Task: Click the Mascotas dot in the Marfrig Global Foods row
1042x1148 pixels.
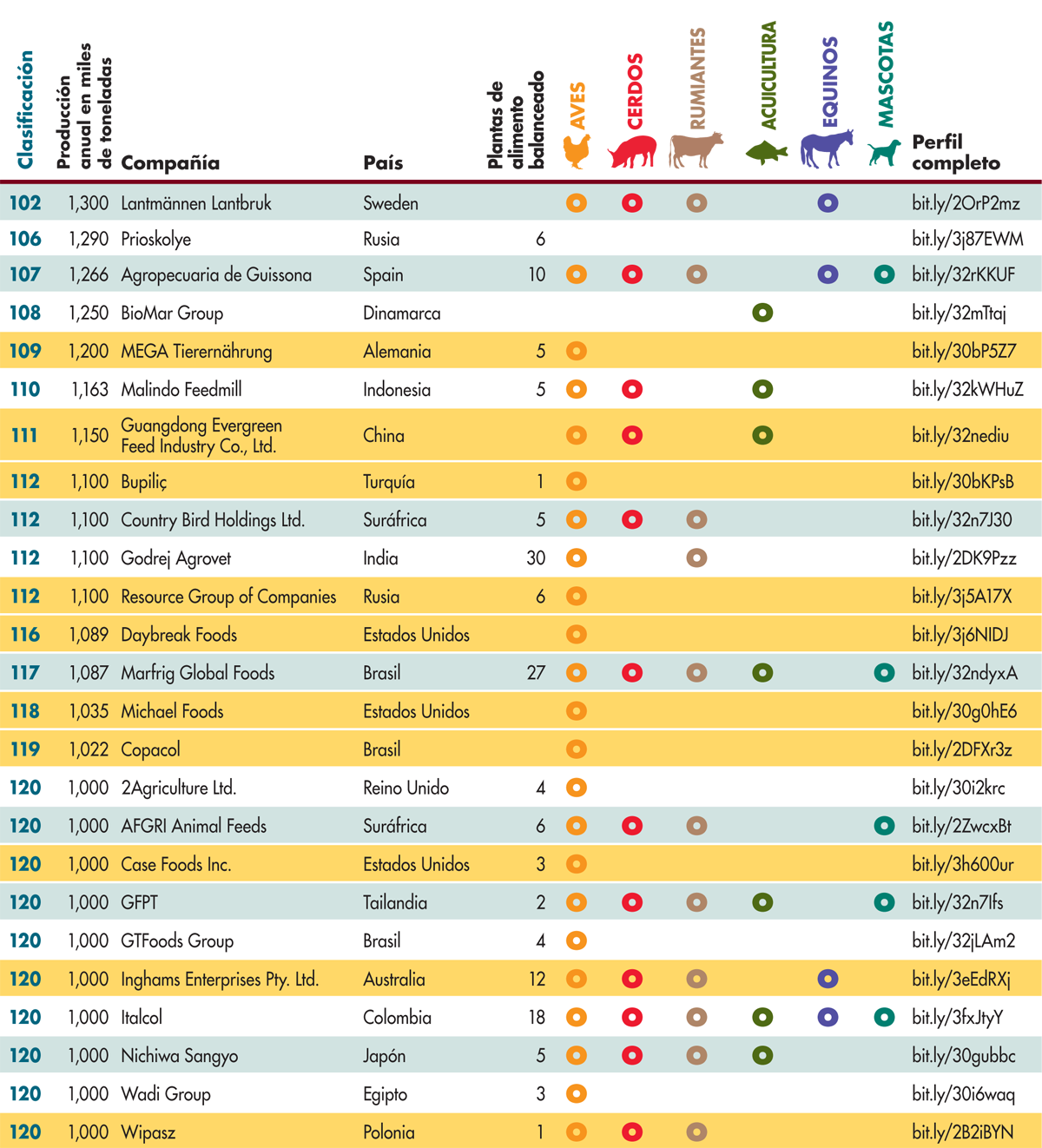Action: pos(884,672)
